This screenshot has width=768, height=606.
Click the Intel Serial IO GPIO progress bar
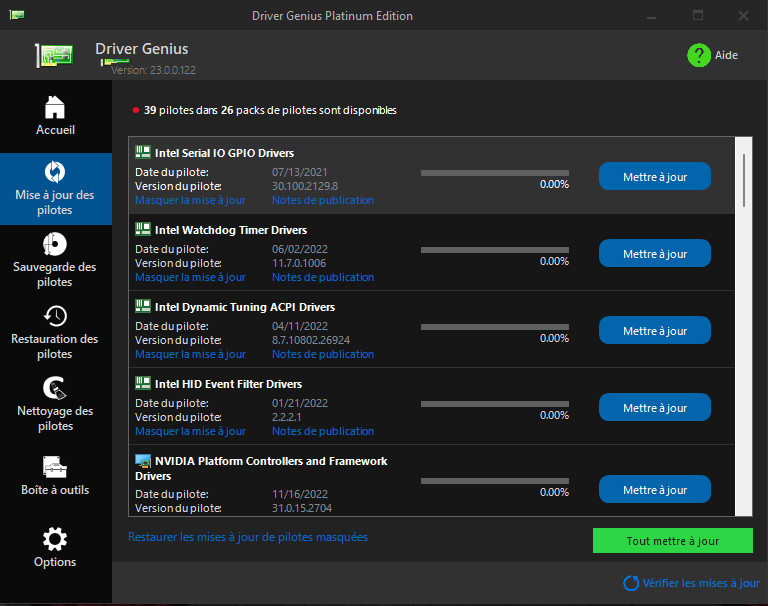pos(495,173)
